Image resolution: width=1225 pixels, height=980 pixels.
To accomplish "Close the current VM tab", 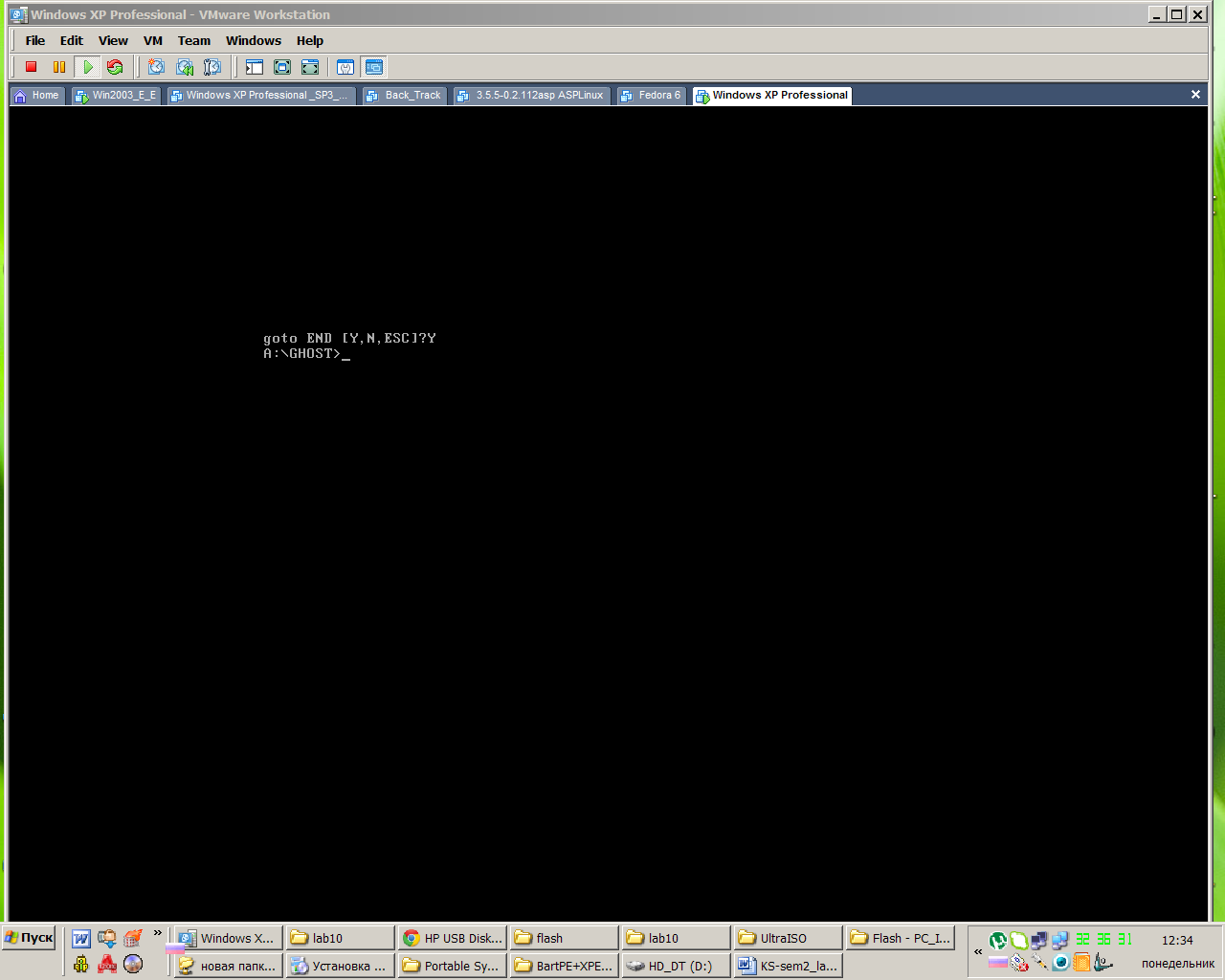I will pos(1195,95).
